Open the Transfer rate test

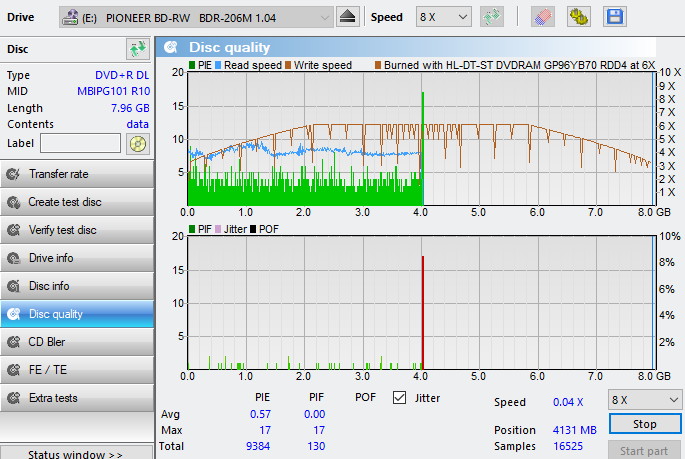(x=77, y=174)
